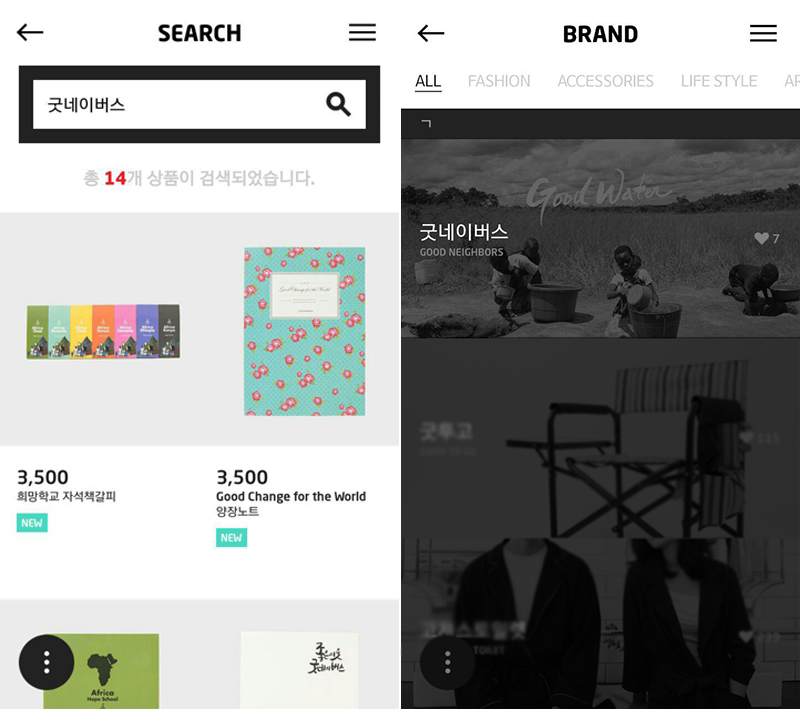Open the hamburger menu on BRAND screen
The height and width of the screenshot is (709, 800).
pos(763,33)
